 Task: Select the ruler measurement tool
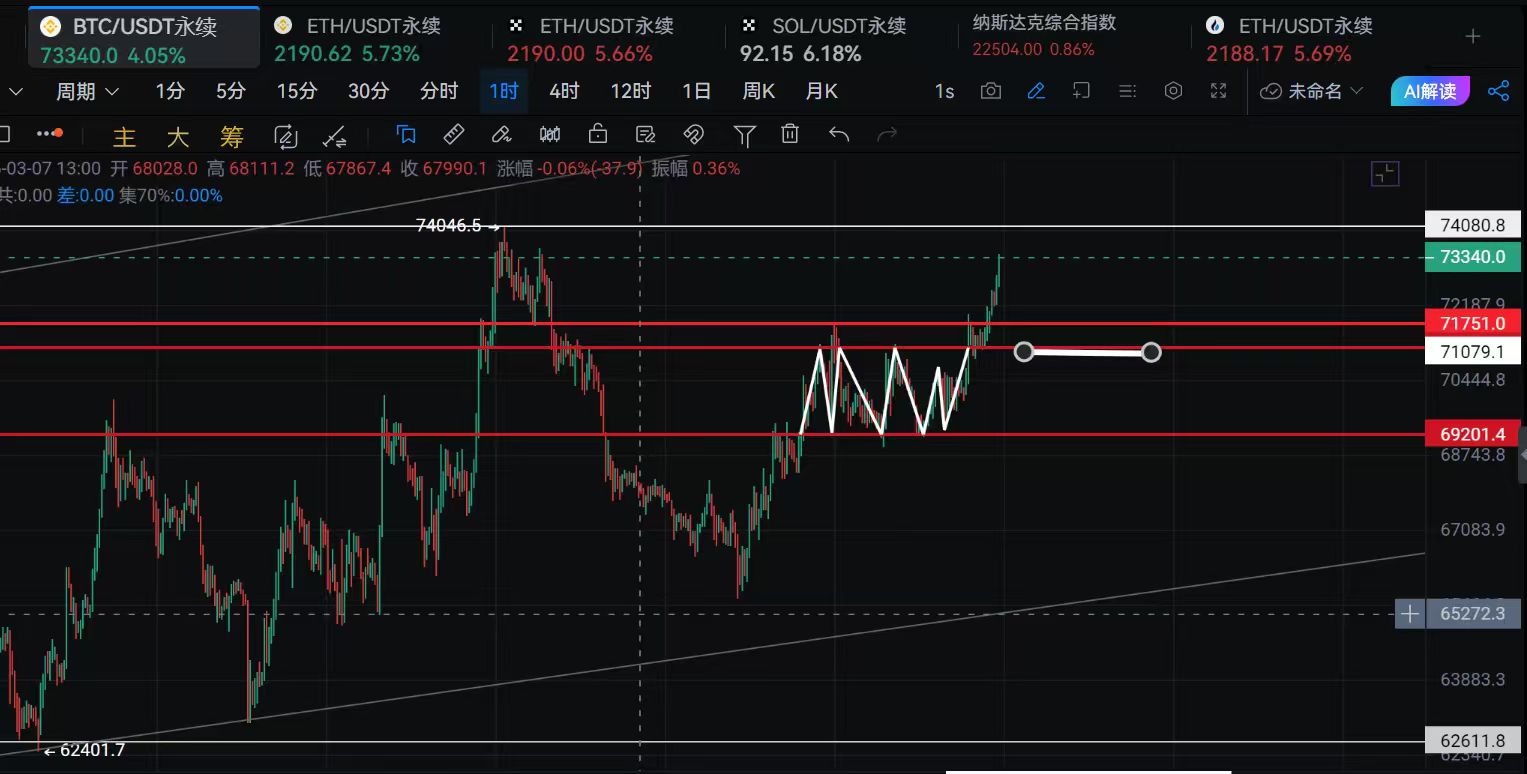453,134
